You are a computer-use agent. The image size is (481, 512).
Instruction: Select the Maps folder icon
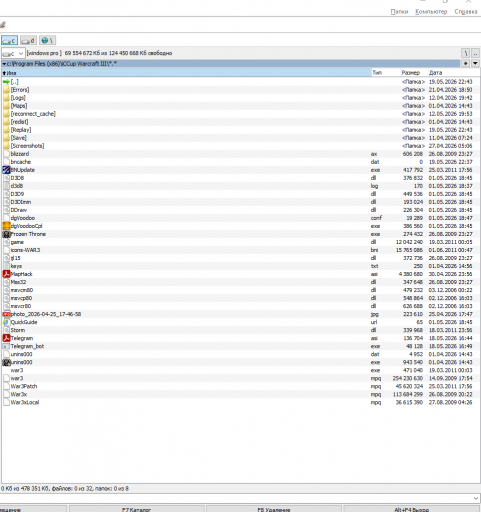click(x=6, y=106)
